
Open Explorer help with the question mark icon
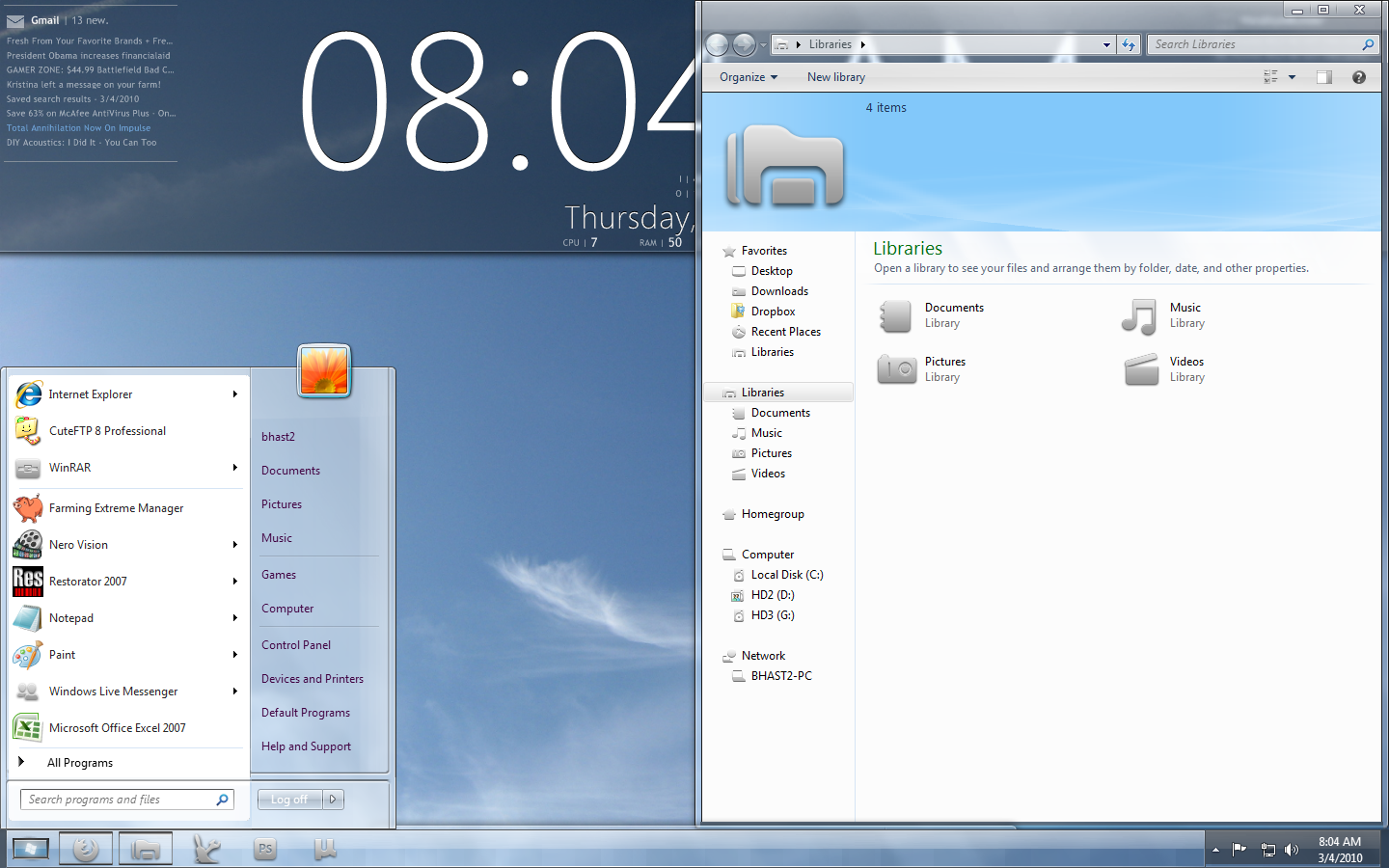coord(1359,77)
